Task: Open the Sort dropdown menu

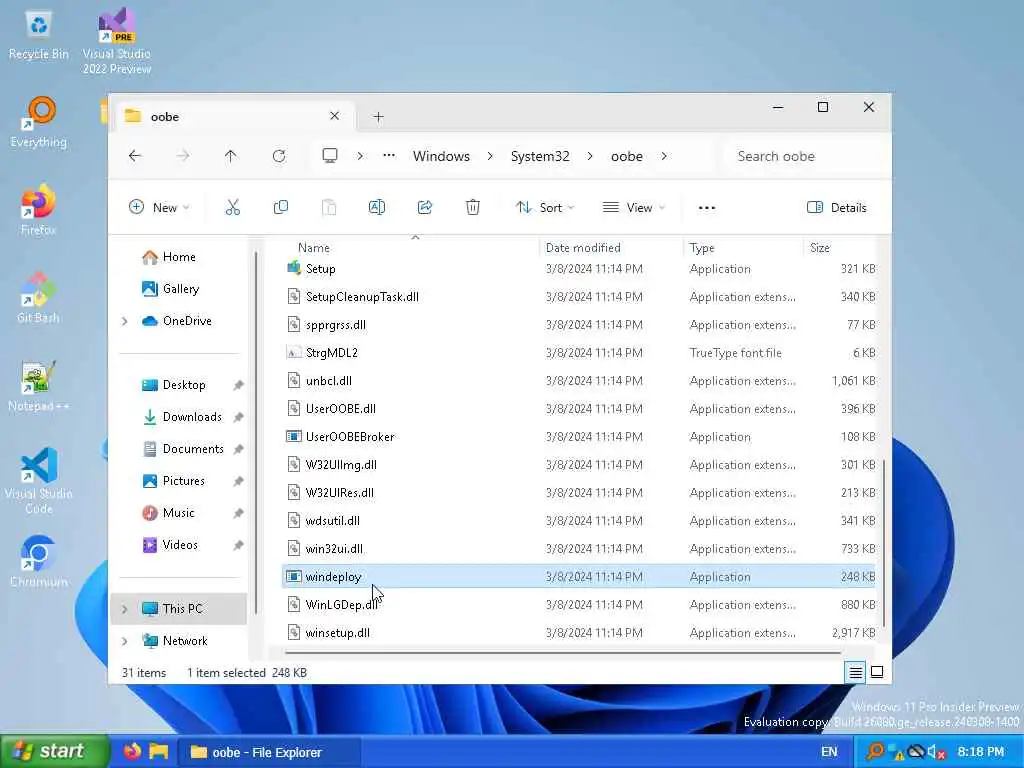Action: tap(545, 208)
